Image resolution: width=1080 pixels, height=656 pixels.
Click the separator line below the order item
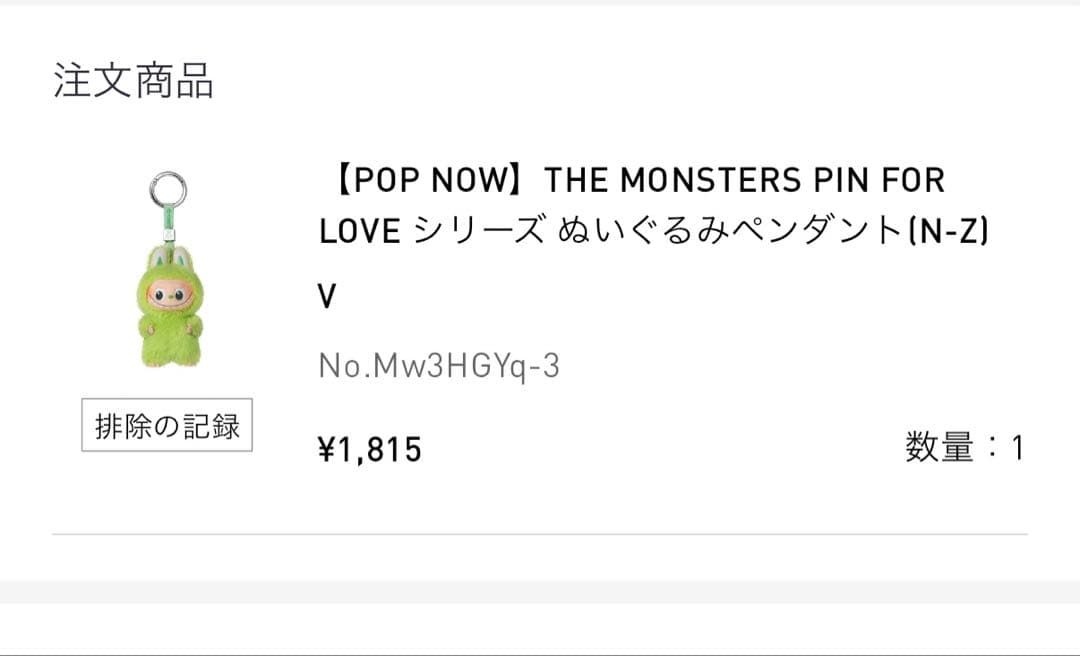540,533
